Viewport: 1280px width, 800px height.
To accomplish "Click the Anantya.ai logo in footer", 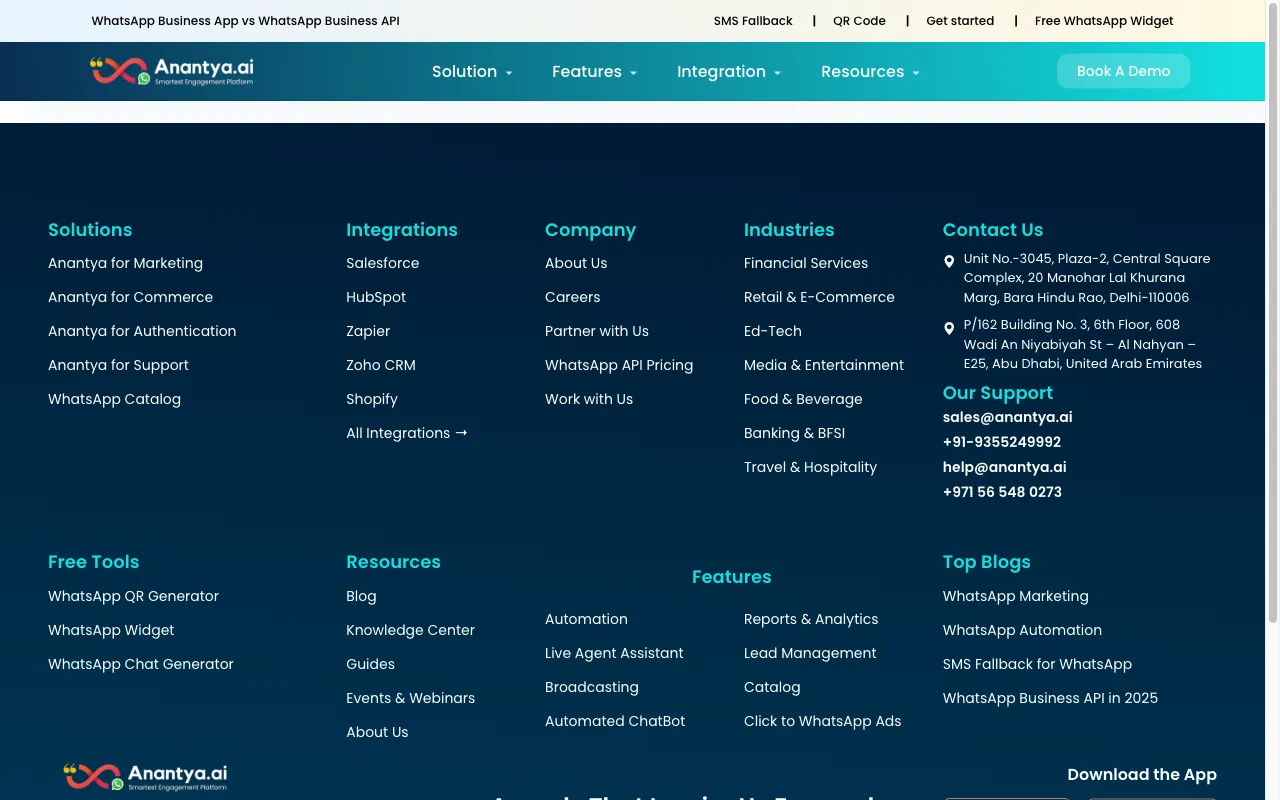I will pos(146,777).
